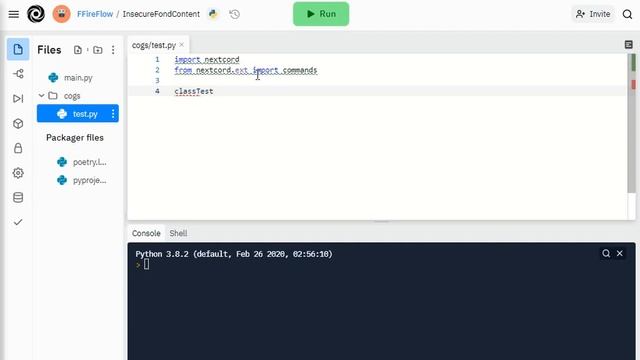
Task: Open the Secrets lock icon
Action: 18,148
